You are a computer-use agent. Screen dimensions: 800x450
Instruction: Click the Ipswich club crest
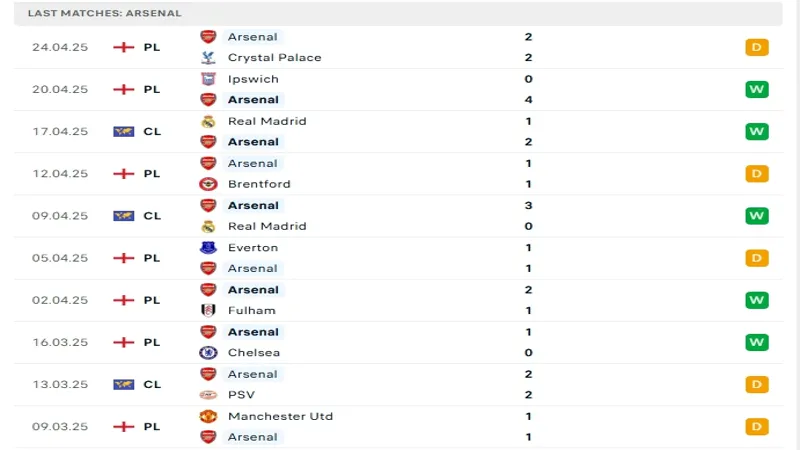point(208,79)
